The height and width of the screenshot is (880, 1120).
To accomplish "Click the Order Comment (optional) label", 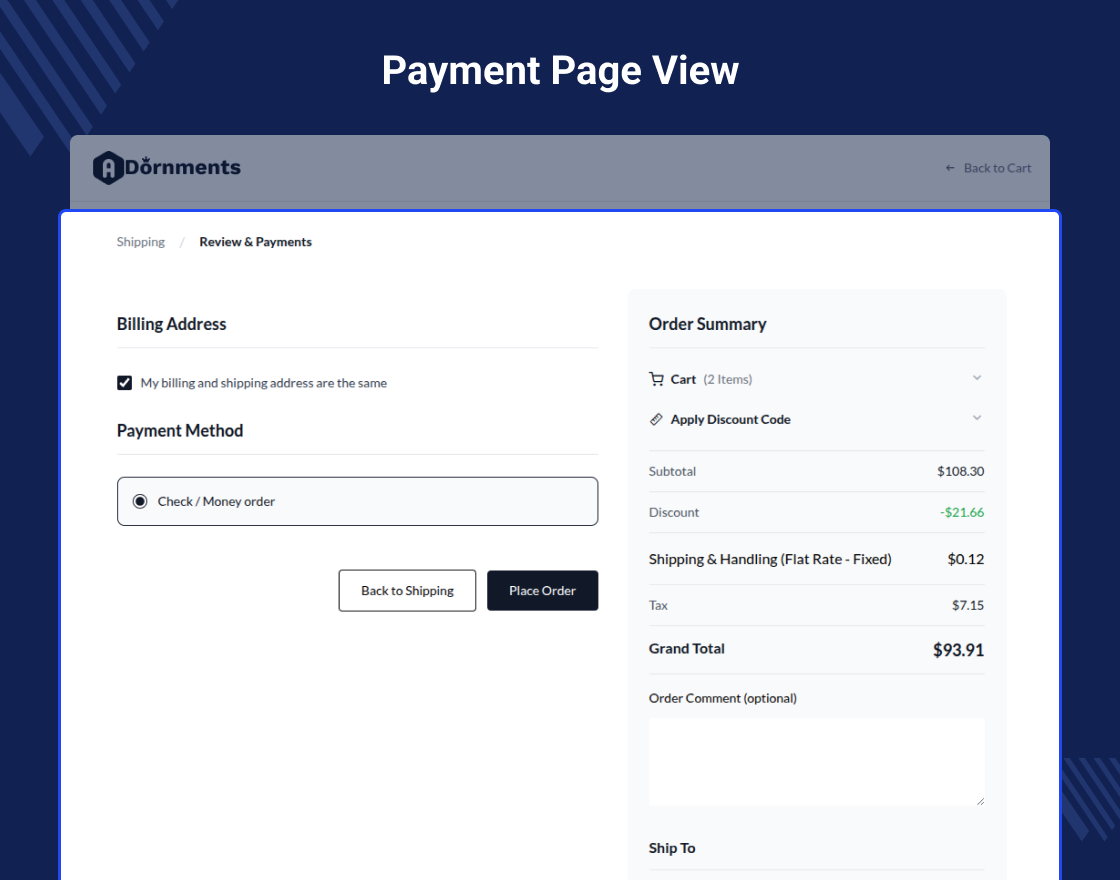I will point(723,698).
